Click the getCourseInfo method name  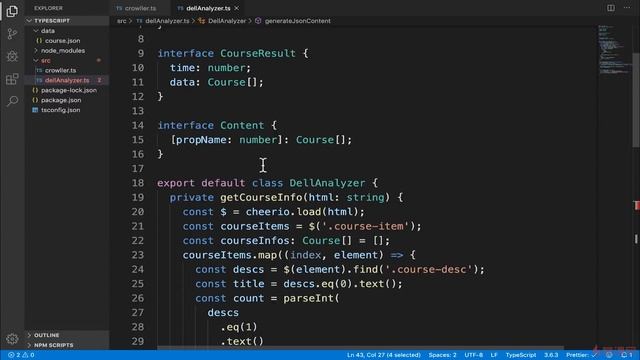(261, 198)
